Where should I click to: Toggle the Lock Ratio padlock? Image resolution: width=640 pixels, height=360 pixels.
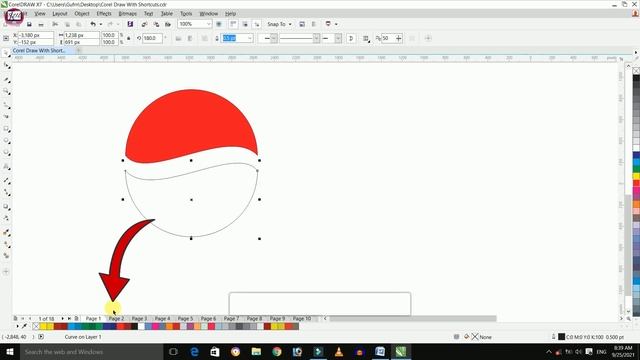(129, 38)
